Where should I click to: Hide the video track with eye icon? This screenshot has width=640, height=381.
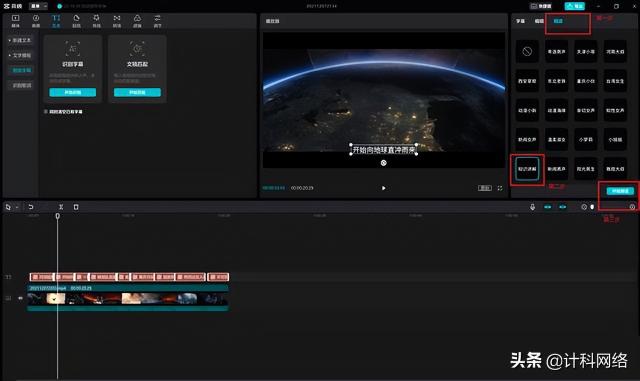pos(20,298)
